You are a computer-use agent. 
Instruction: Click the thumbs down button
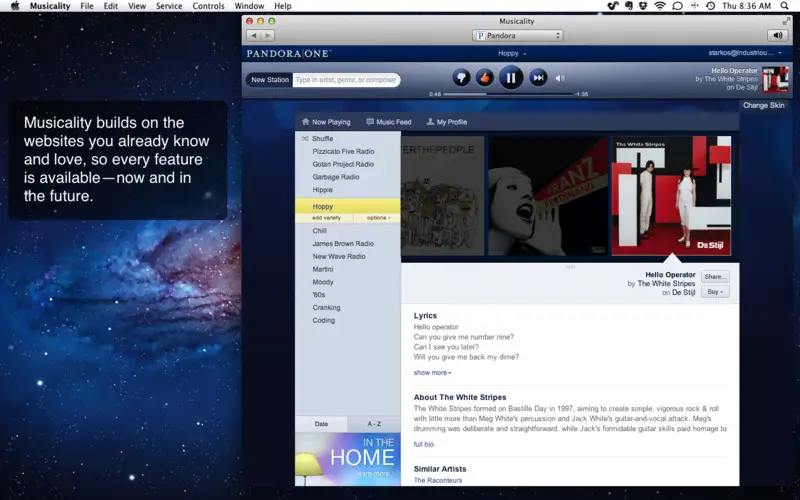[x=461, y=78]
